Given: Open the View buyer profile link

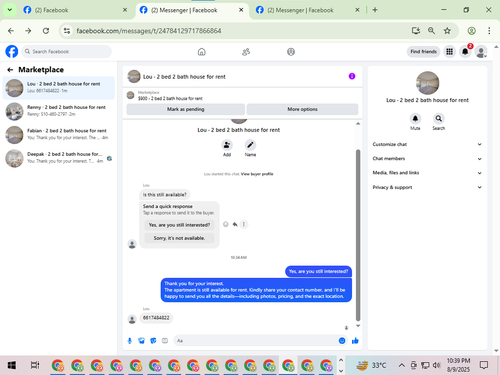Looking at the screenshot, I should pyautogui.click(x=257, y=174).
